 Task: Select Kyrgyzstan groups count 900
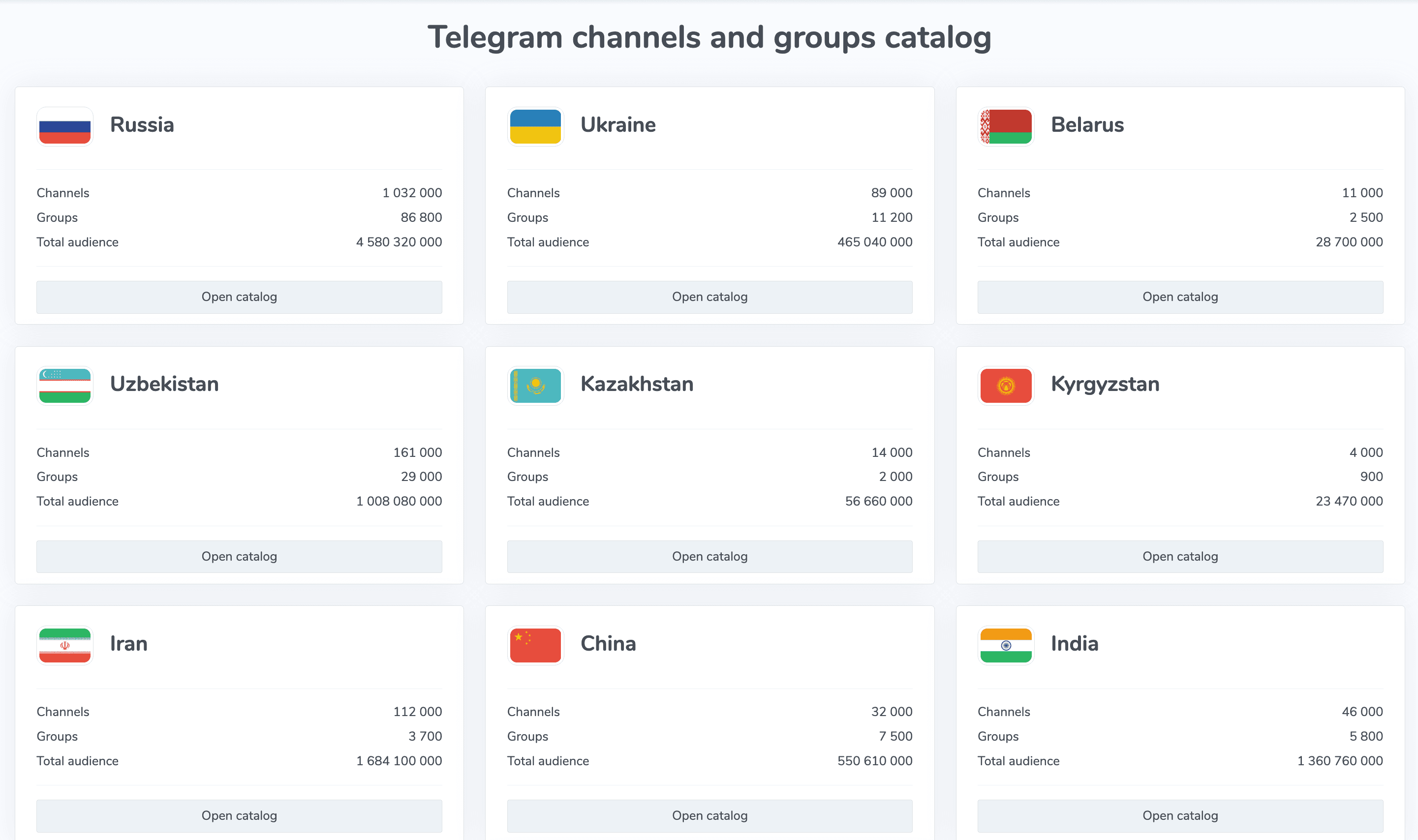(x=1371, y=477)
